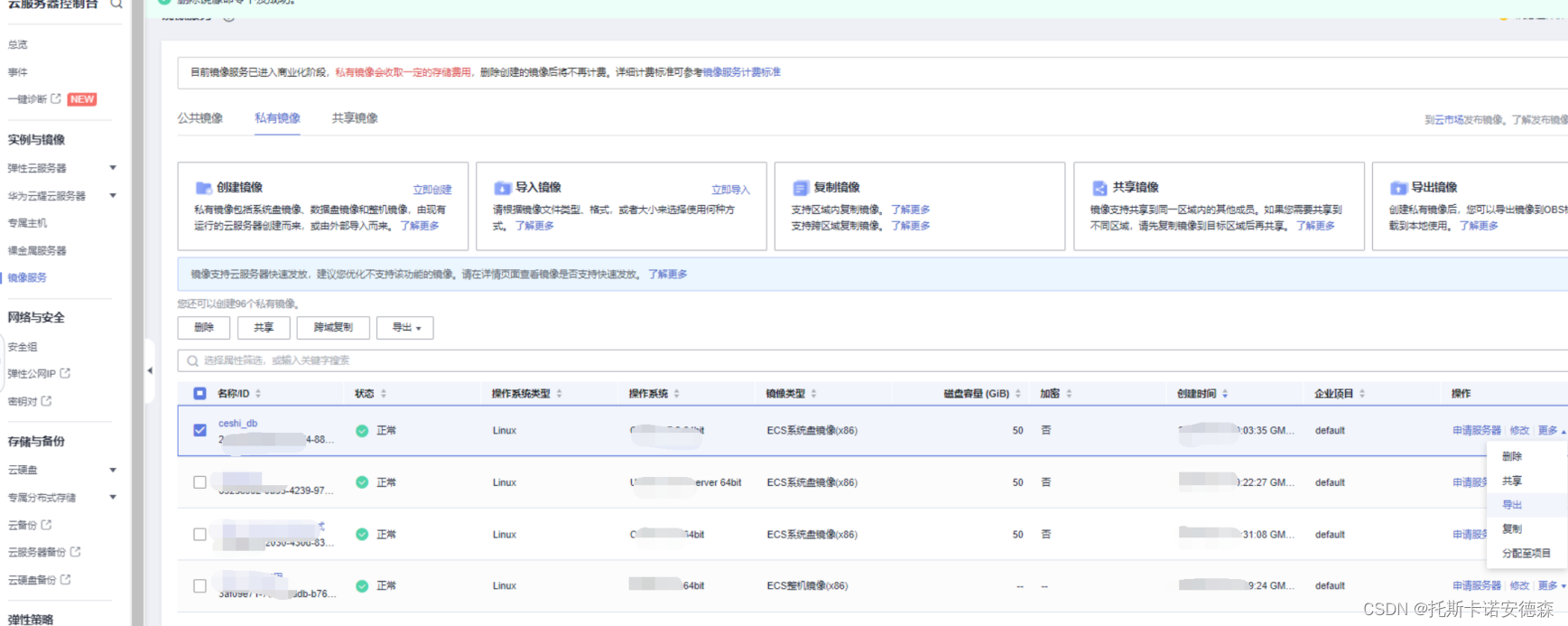Click the 跨域复制 button
1568x626 pixels.
point(333,328)
